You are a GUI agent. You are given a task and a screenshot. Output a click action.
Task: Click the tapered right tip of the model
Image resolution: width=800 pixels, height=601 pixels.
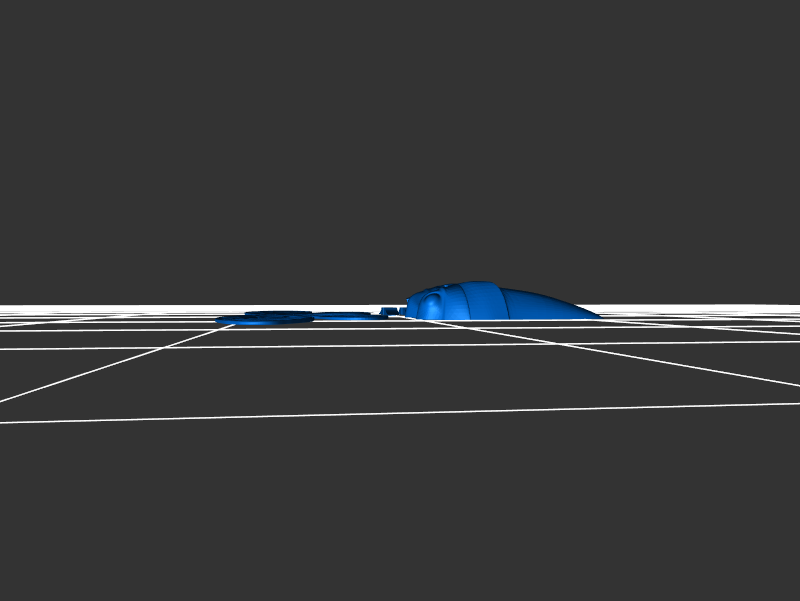pos(590,313)
